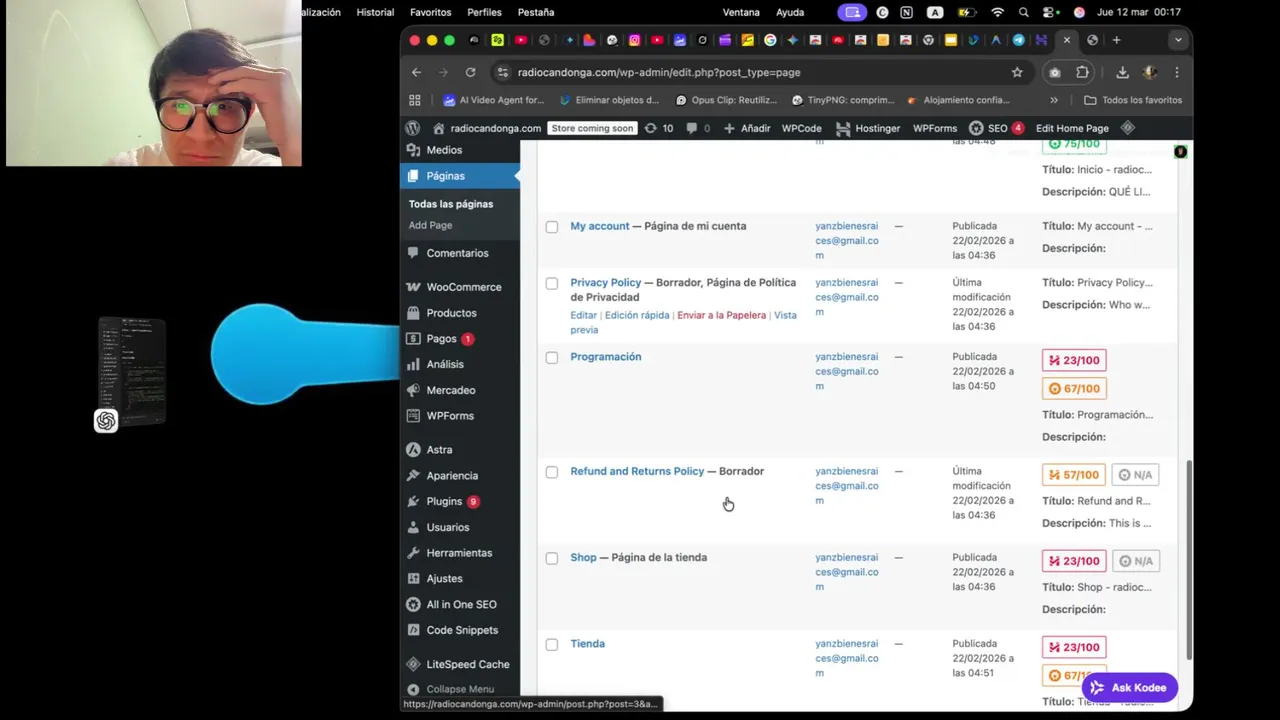Viewport: 1280px width, 720px height.
Task: Open the SEO admin bar menu
Action: [996, 128]
